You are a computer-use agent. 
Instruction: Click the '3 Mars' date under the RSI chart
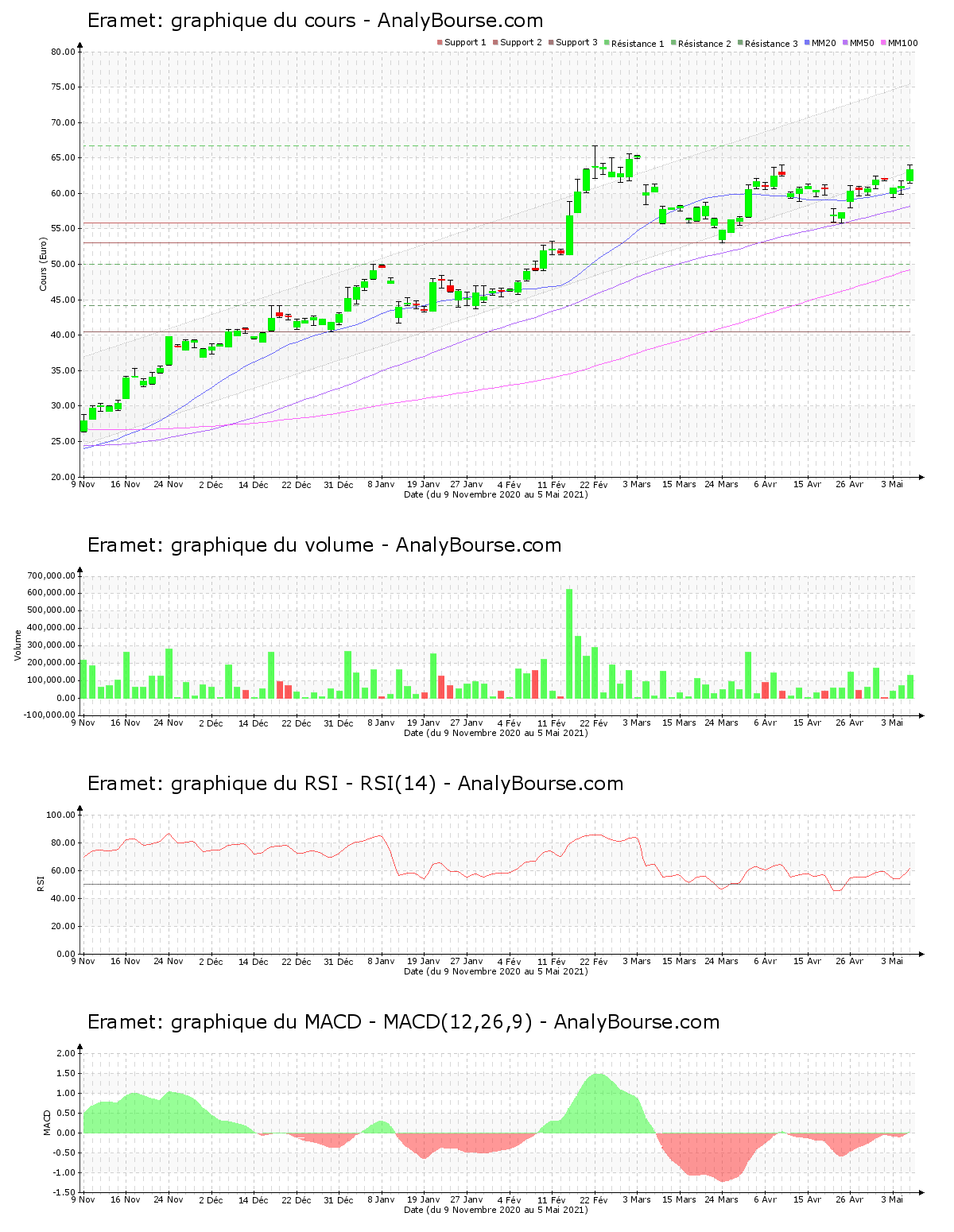[x=636, y=961]
